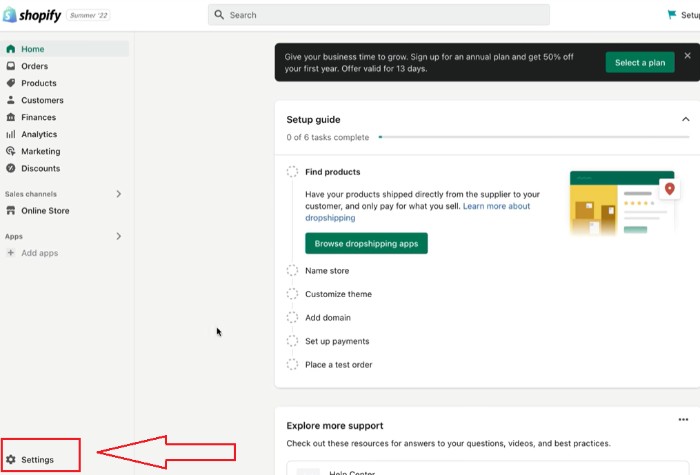
Task: Click the Finances bank icon
Action: coord(11,117)
